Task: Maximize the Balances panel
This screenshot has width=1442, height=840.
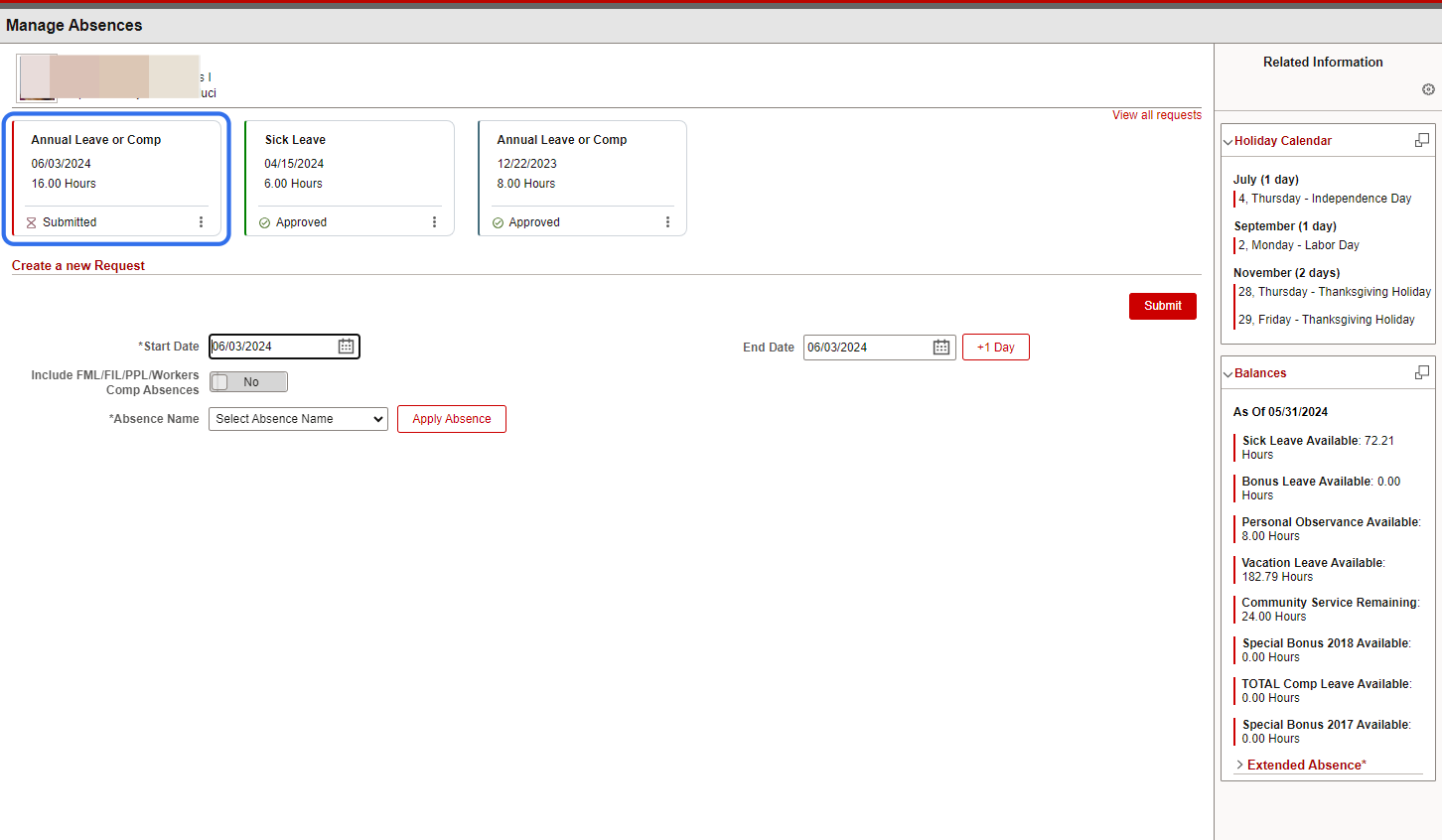Action: 1422,372
